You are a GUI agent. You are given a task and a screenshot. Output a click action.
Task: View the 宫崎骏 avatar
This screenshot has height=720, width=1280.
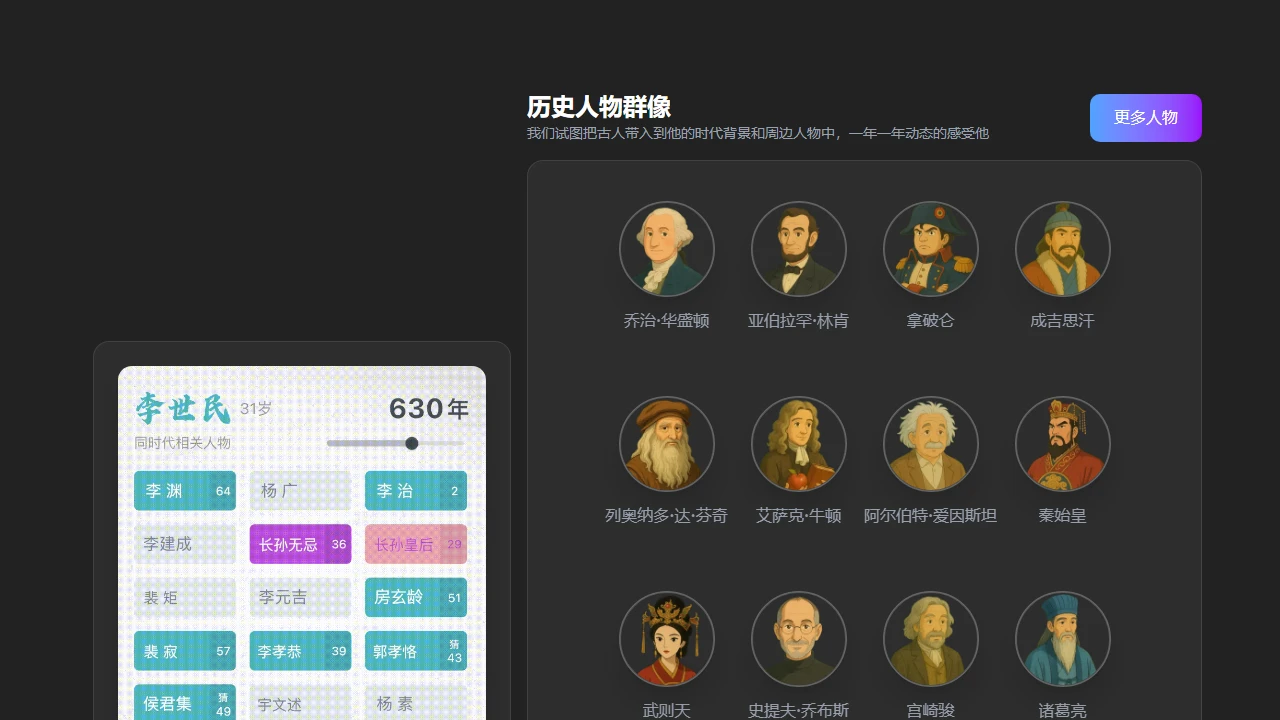coord(931,639)
